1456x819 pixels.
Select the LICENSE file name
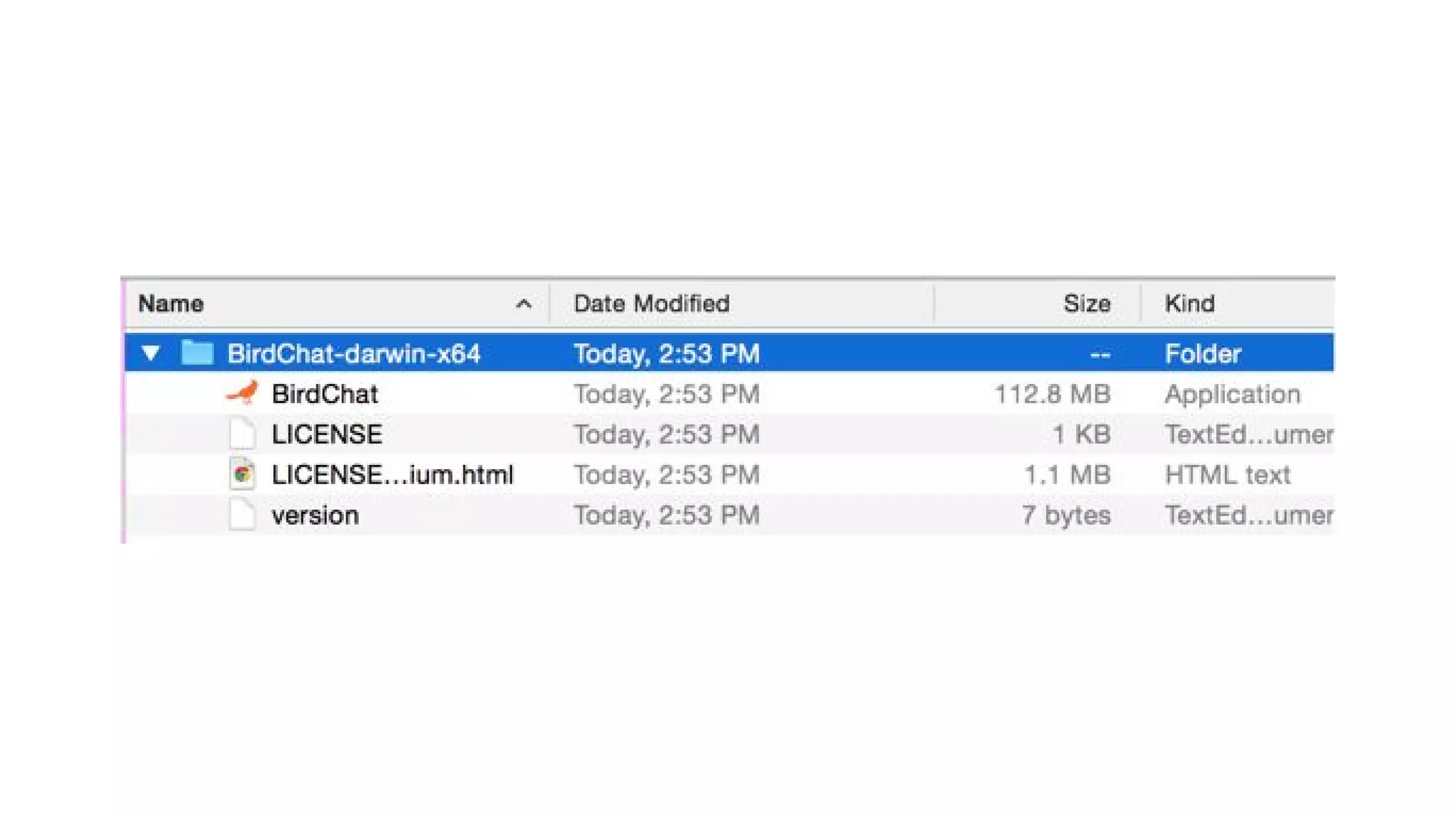pyautogui.click(x=327, y=434)
